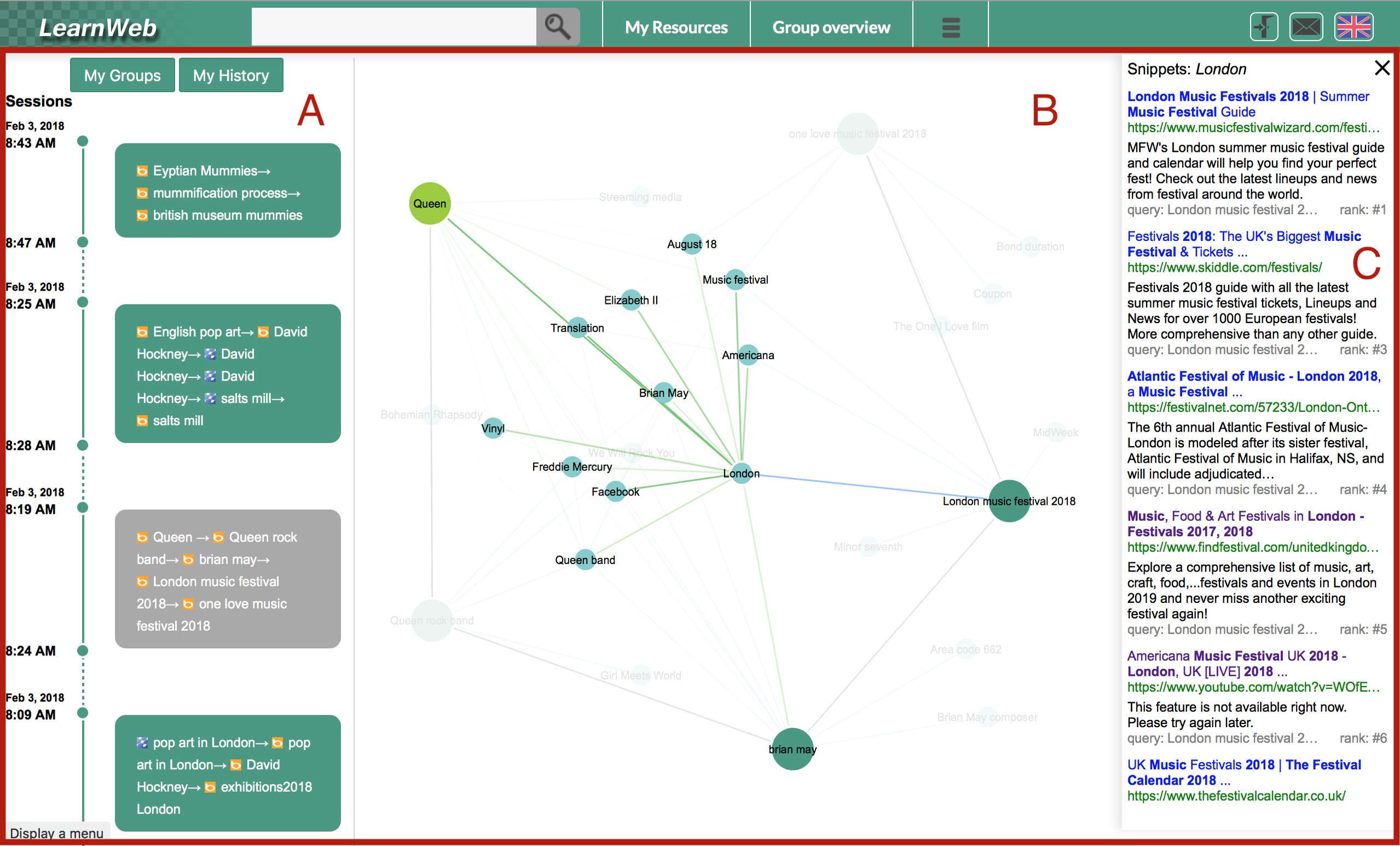The width and height of the screenshot is (1400, 846).
Task: Open My Resources in top menu
Action: (x=676, y=27)
